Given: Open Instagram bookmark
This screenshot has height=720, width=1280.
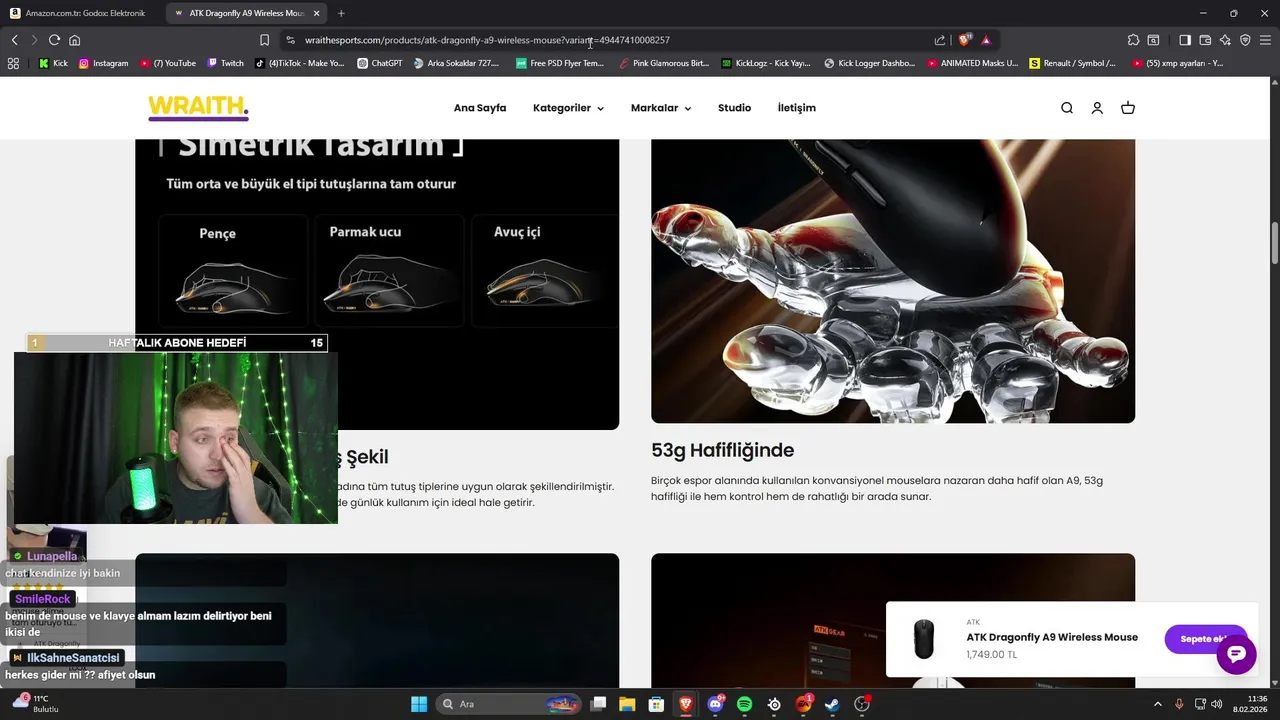Looking at the screenshot, I should pos(103,63).
